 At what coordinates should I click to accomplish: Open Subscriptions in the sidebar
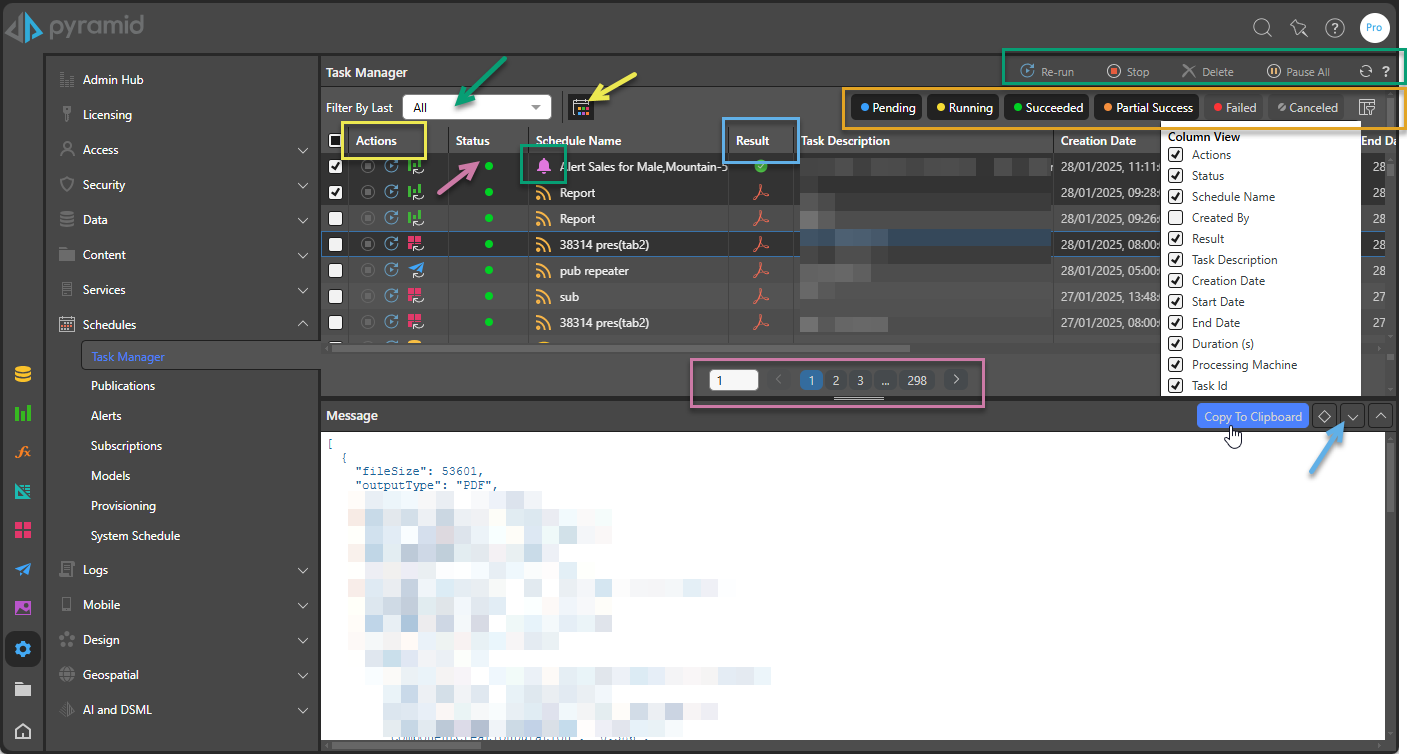click(x=126, y=446)
